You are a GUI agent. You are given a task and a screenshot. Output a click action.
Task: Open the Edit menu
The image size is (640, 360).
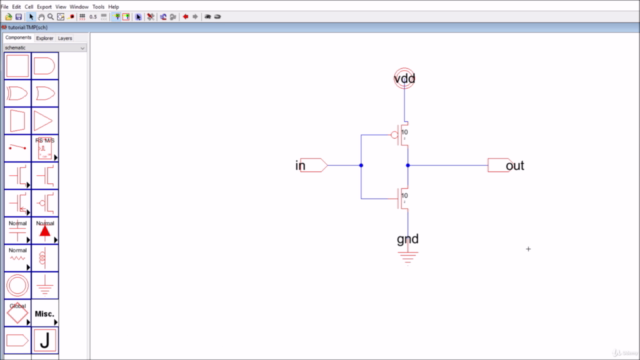coord(16,7)
